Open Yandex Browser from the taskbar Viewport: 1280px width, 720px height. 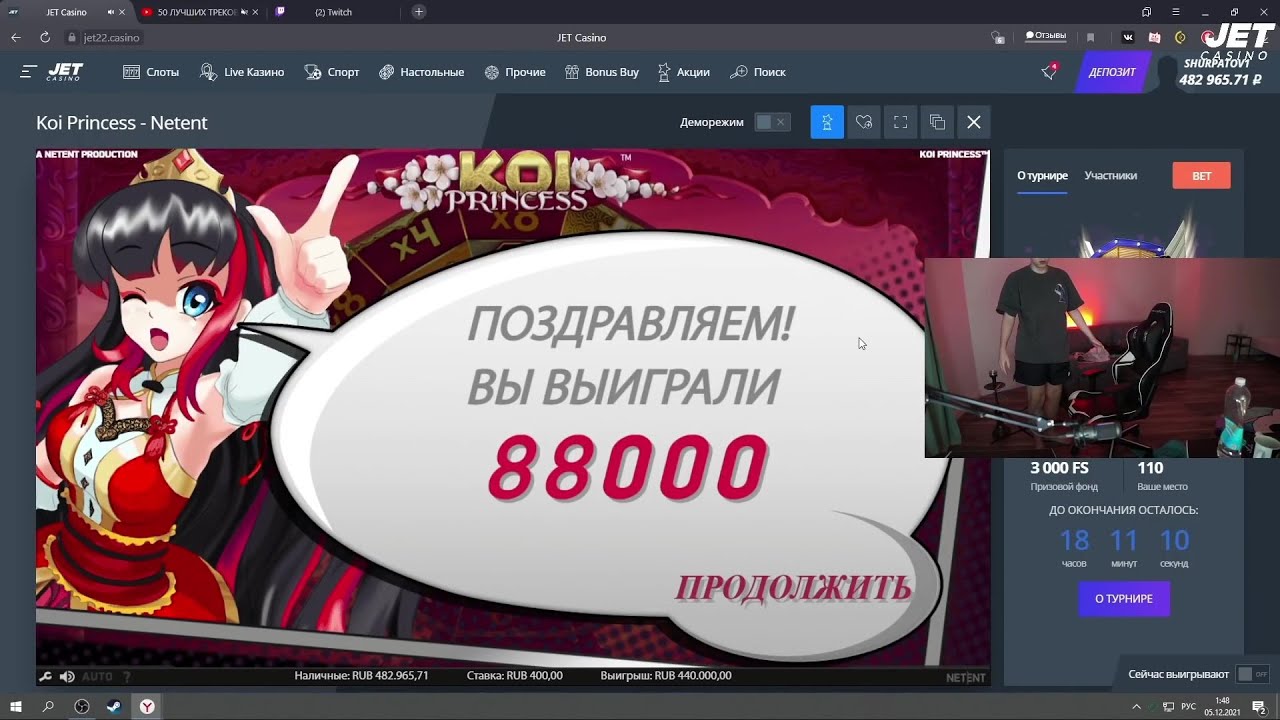pyautogui.click(x=147, y=706)
